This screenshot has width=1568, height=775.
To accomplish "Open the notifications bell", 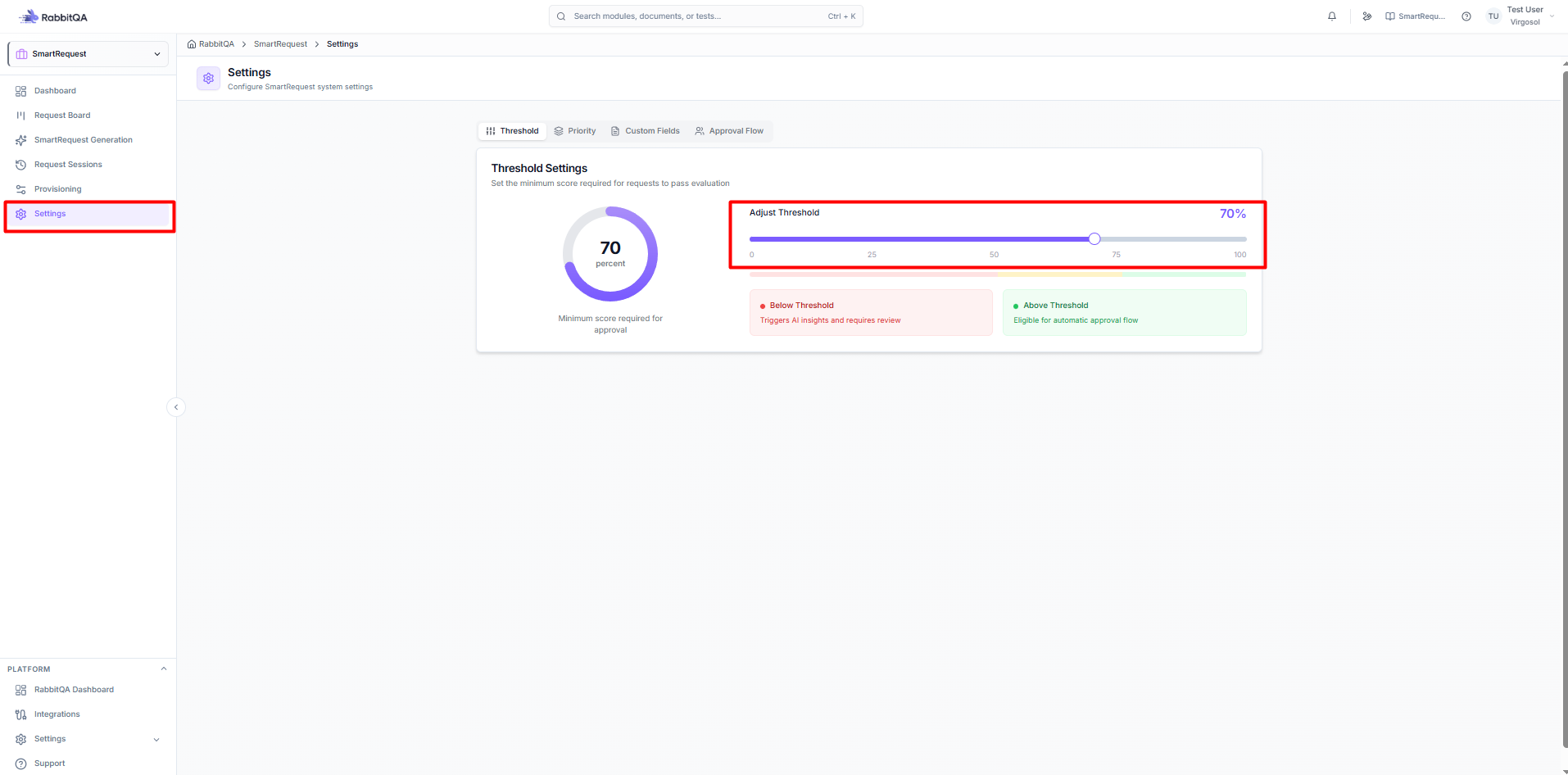I will [1332, 16].
